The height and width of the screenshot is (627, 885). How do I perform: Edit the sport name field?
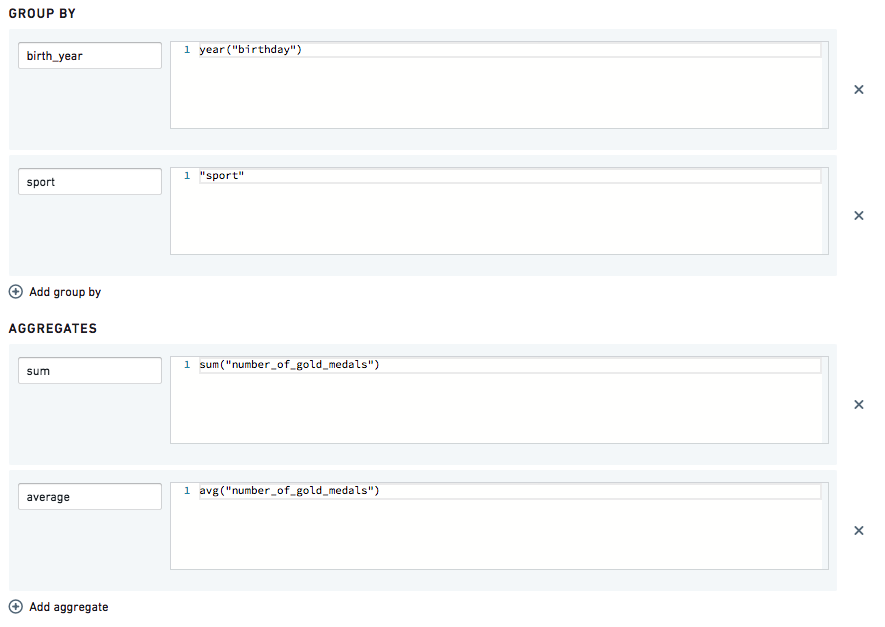pos(90,181)
